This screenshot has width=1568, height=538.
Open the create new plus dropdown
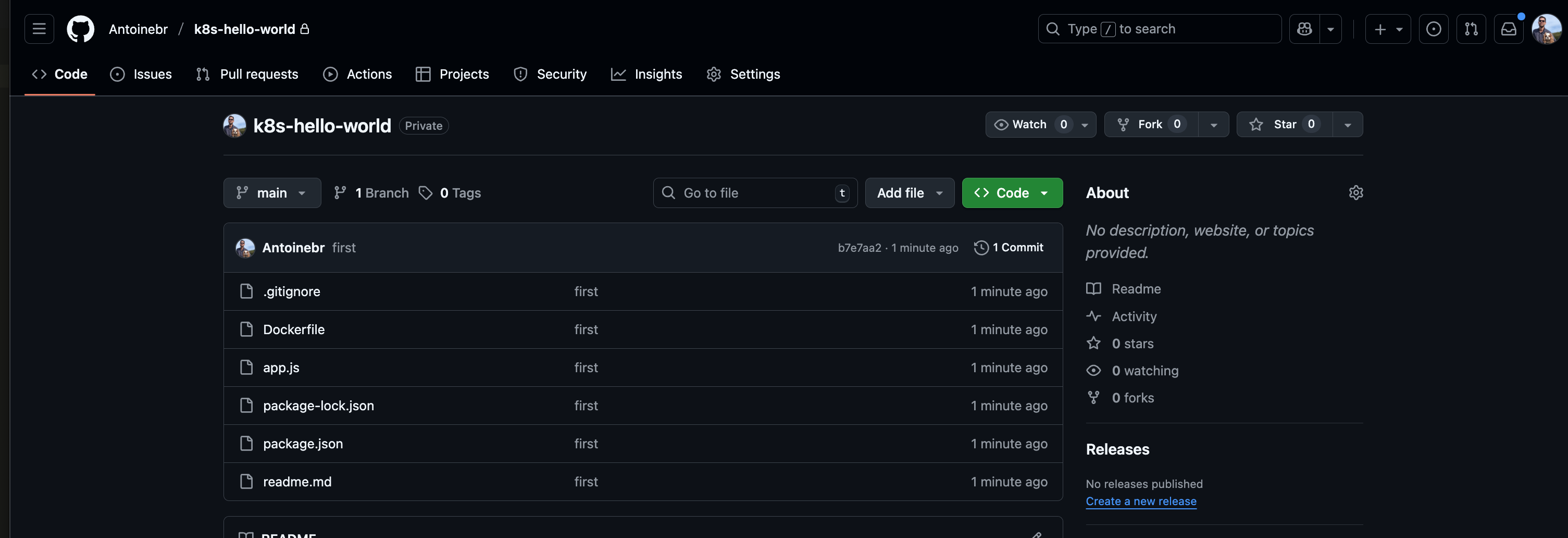tap(1387, 29)
